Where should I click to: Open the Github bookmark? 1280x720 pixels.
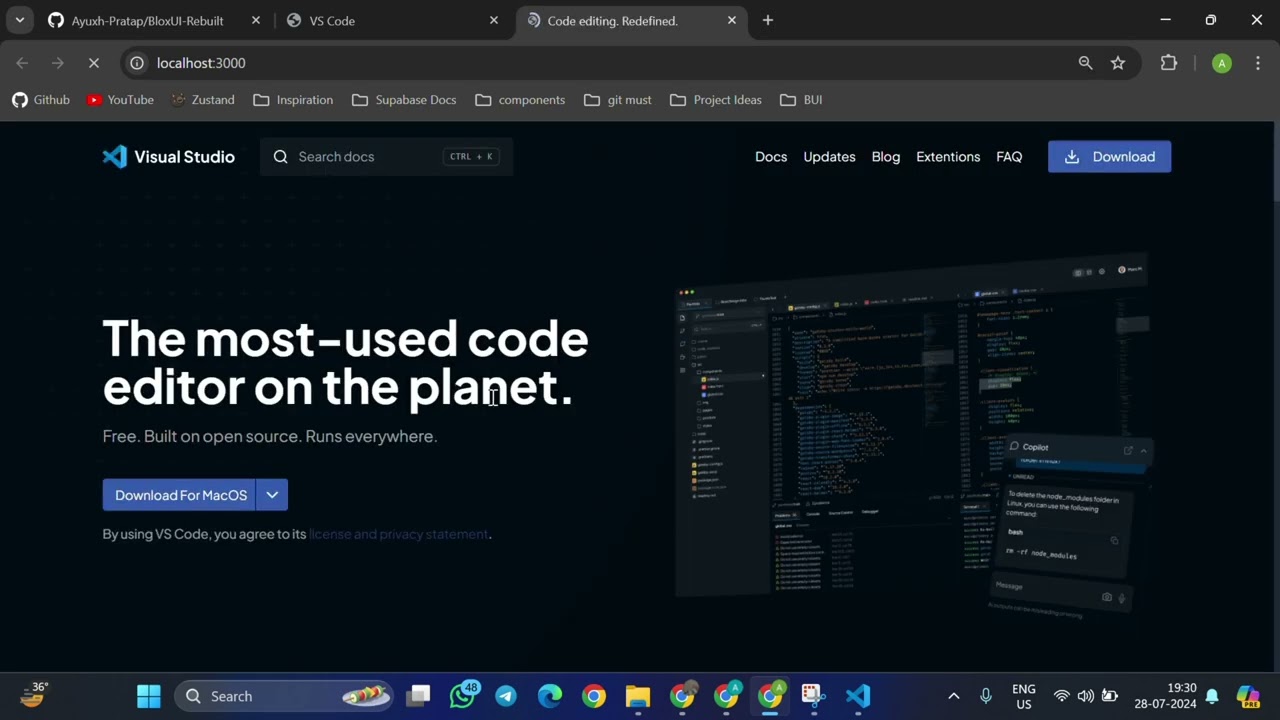pos(41,100)
